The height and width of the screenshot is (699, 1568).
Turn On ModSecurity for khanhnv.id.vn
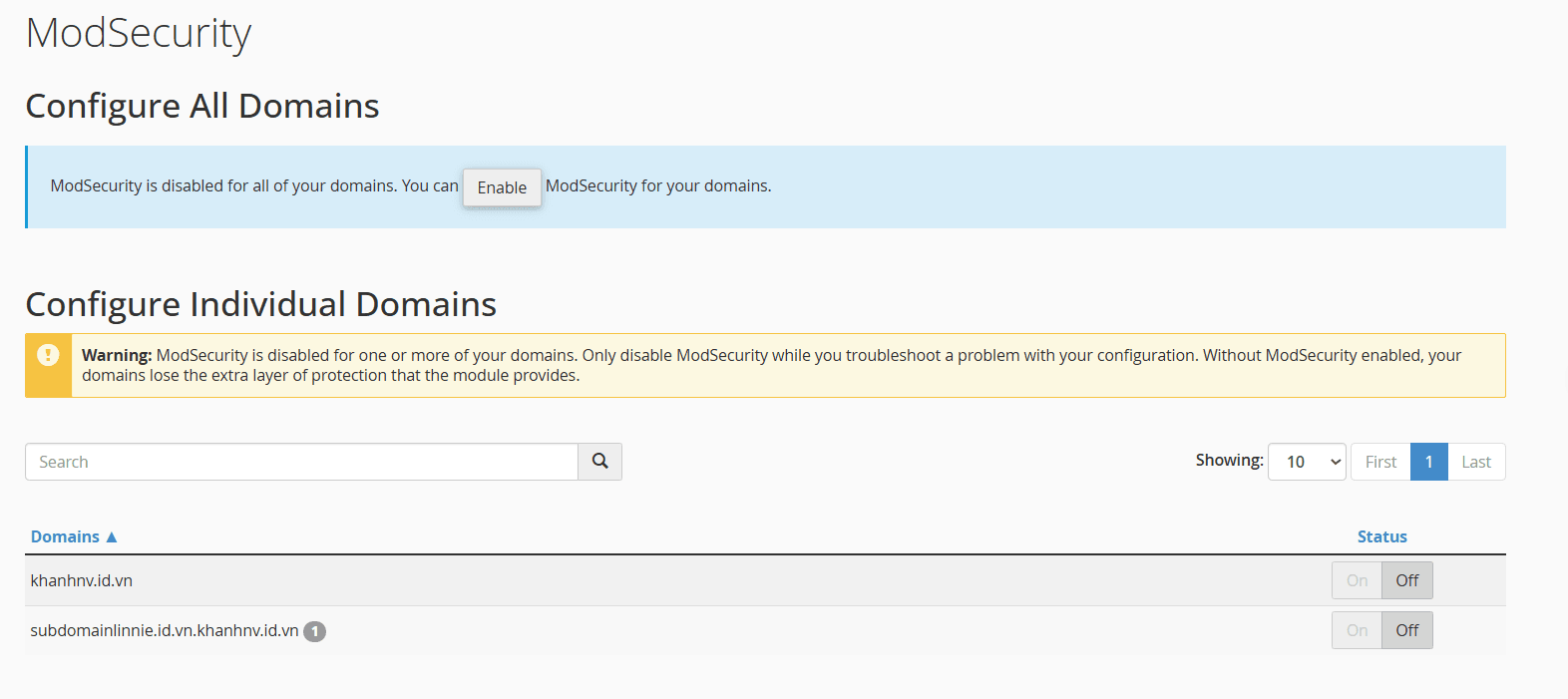tap(1357, 580)
